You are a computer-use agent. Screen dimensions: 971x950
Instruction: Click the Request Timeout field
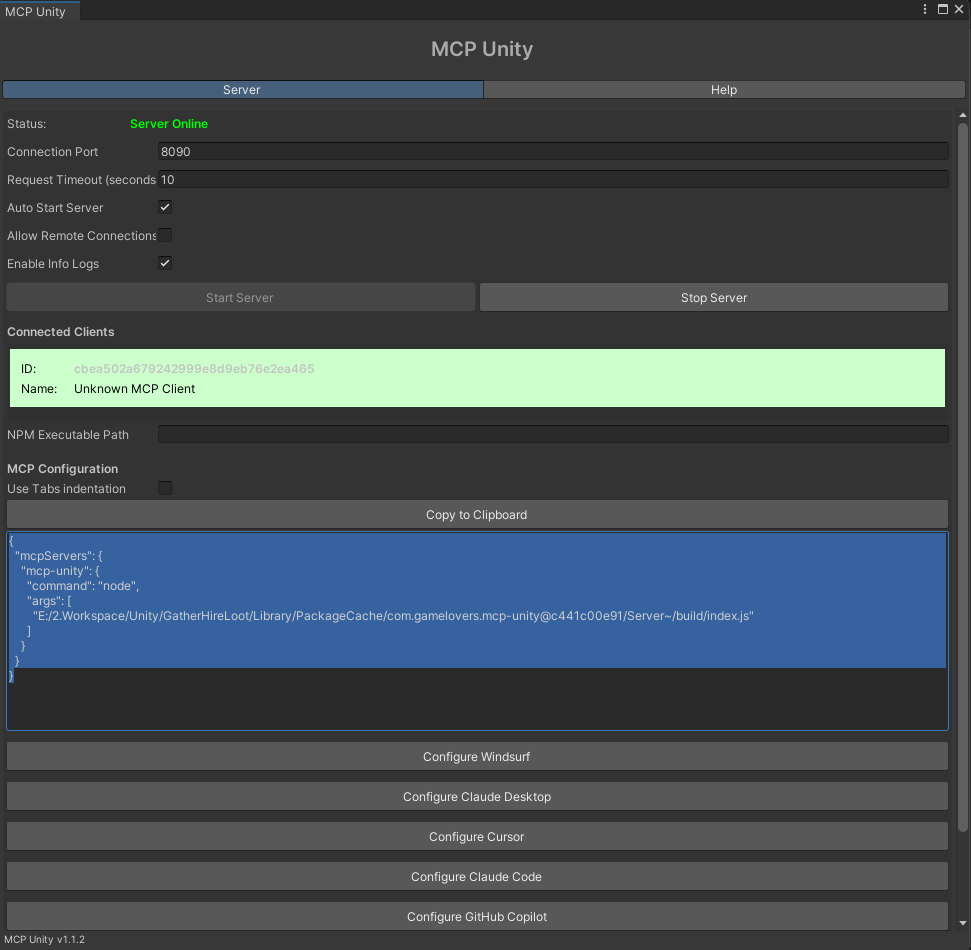click(x=553, y=180)
